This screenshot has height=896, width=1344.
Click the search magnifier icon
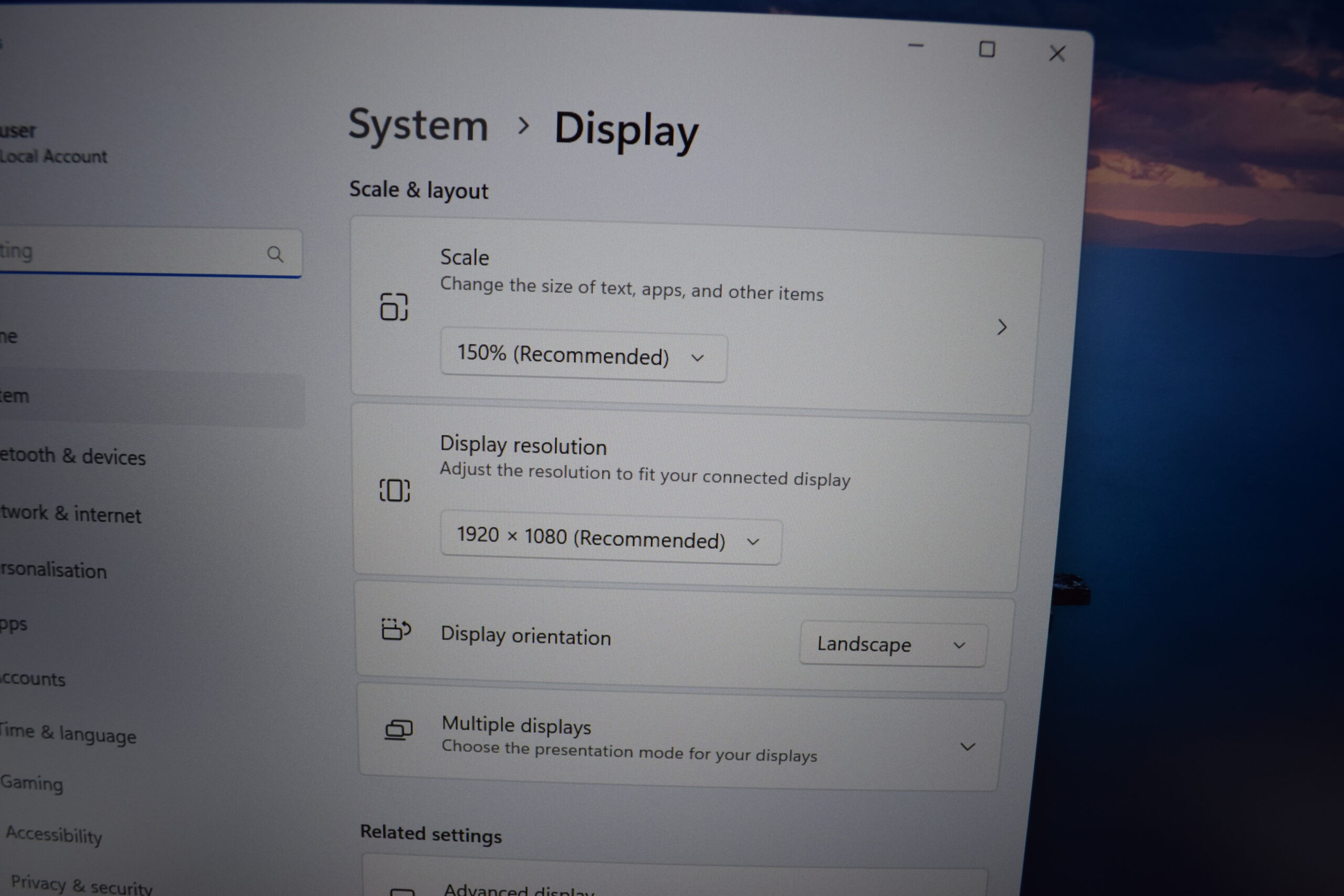point(276,254)
